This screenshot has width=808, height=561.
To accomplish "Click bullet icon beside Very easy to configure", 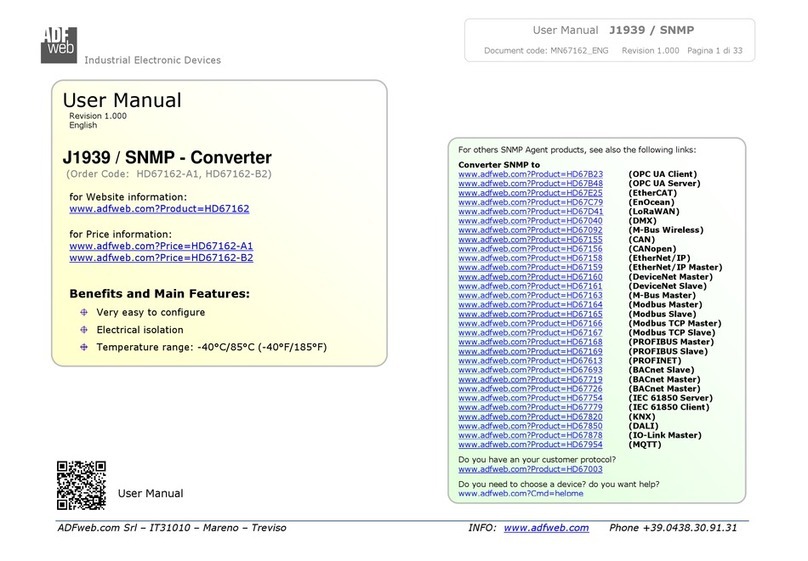I will (84, 312).
